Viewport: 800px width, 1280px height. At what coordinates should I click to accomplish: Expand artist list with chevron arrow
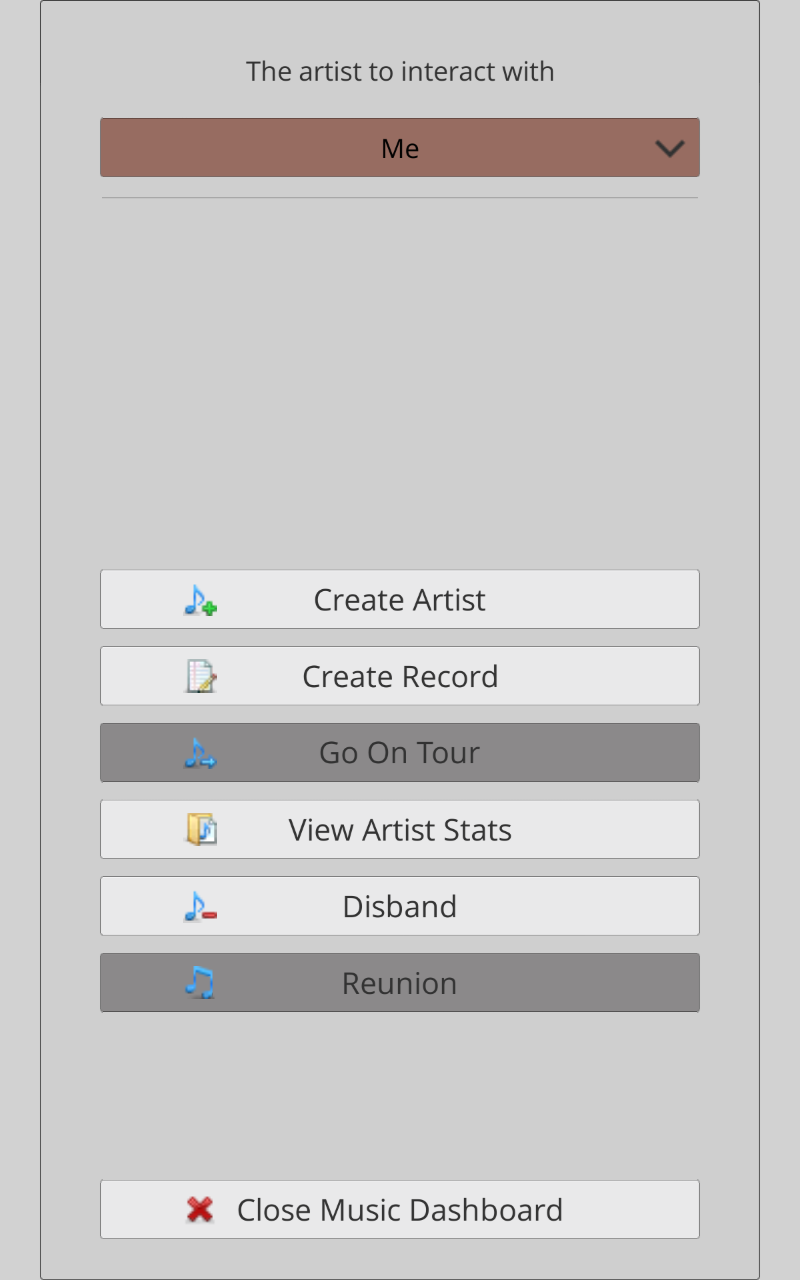(x=669, y=148)
